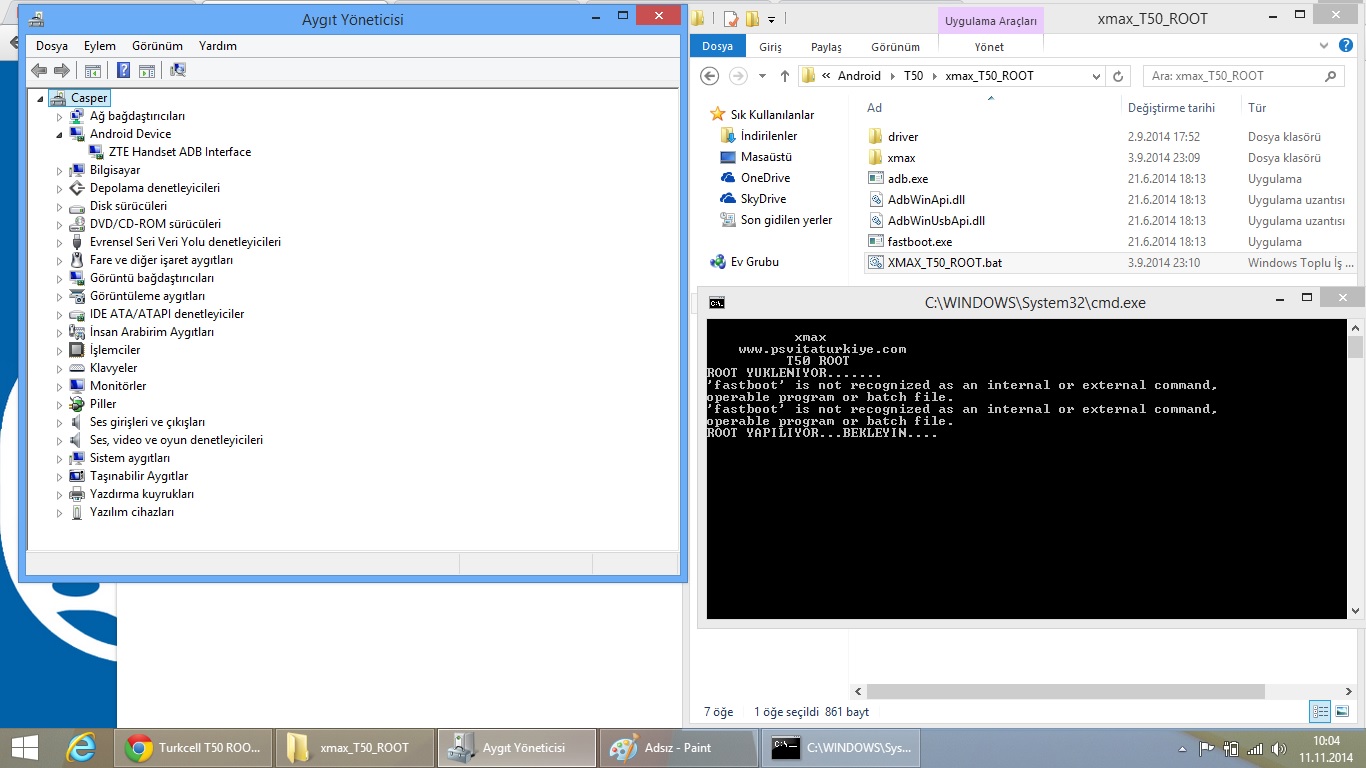
Task: Select the fastboot.exe file
Action: 919,242
